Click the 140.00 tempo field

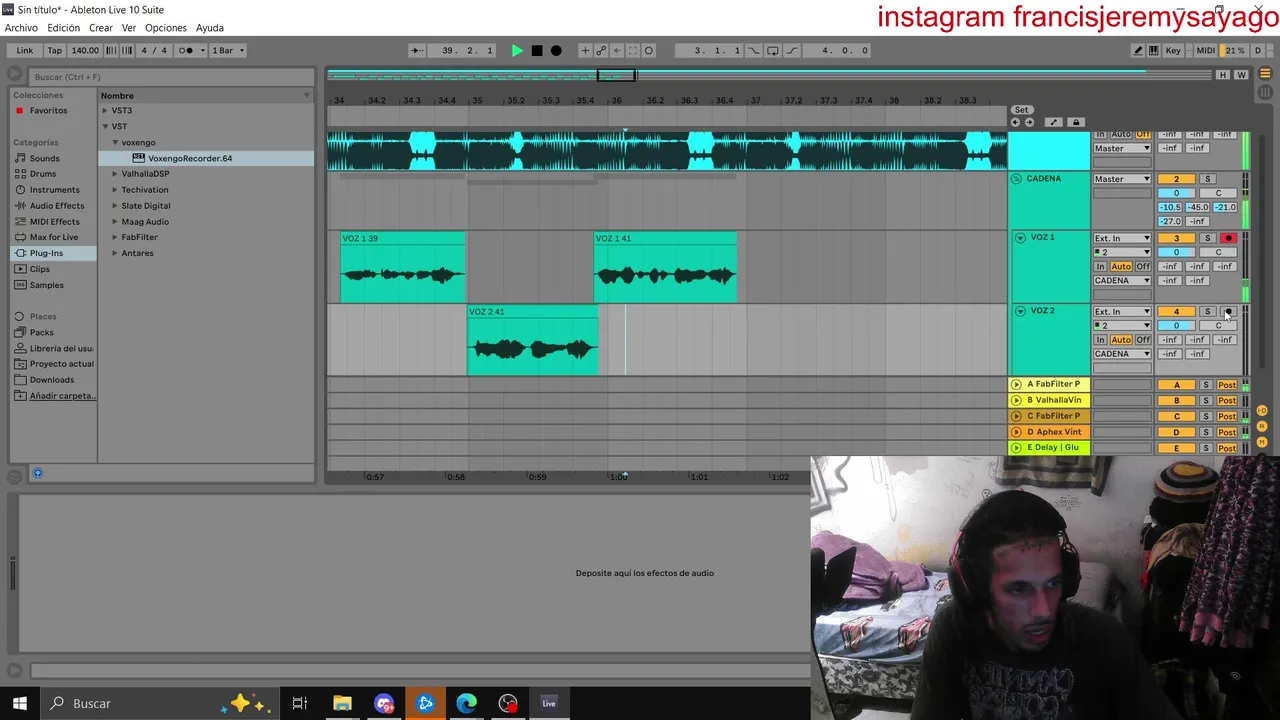tap(85, 50)
